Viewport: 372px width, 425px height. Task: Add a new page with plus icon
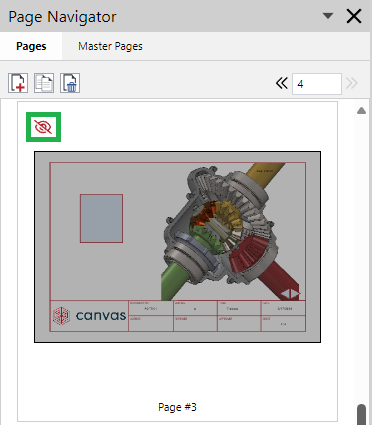coord(18,83)
